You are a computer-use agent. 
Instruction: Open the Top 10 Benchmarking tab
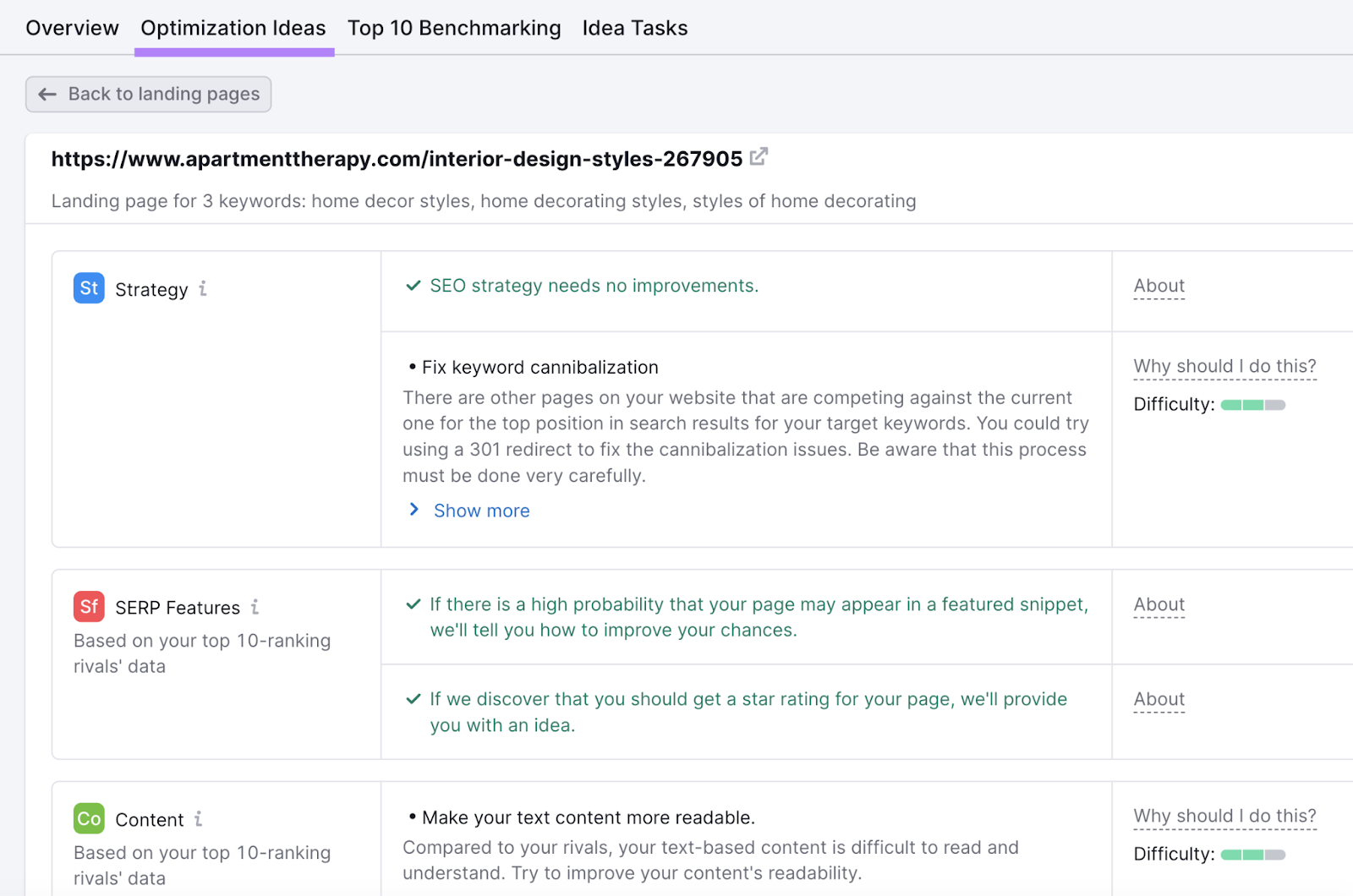[454, 27]
